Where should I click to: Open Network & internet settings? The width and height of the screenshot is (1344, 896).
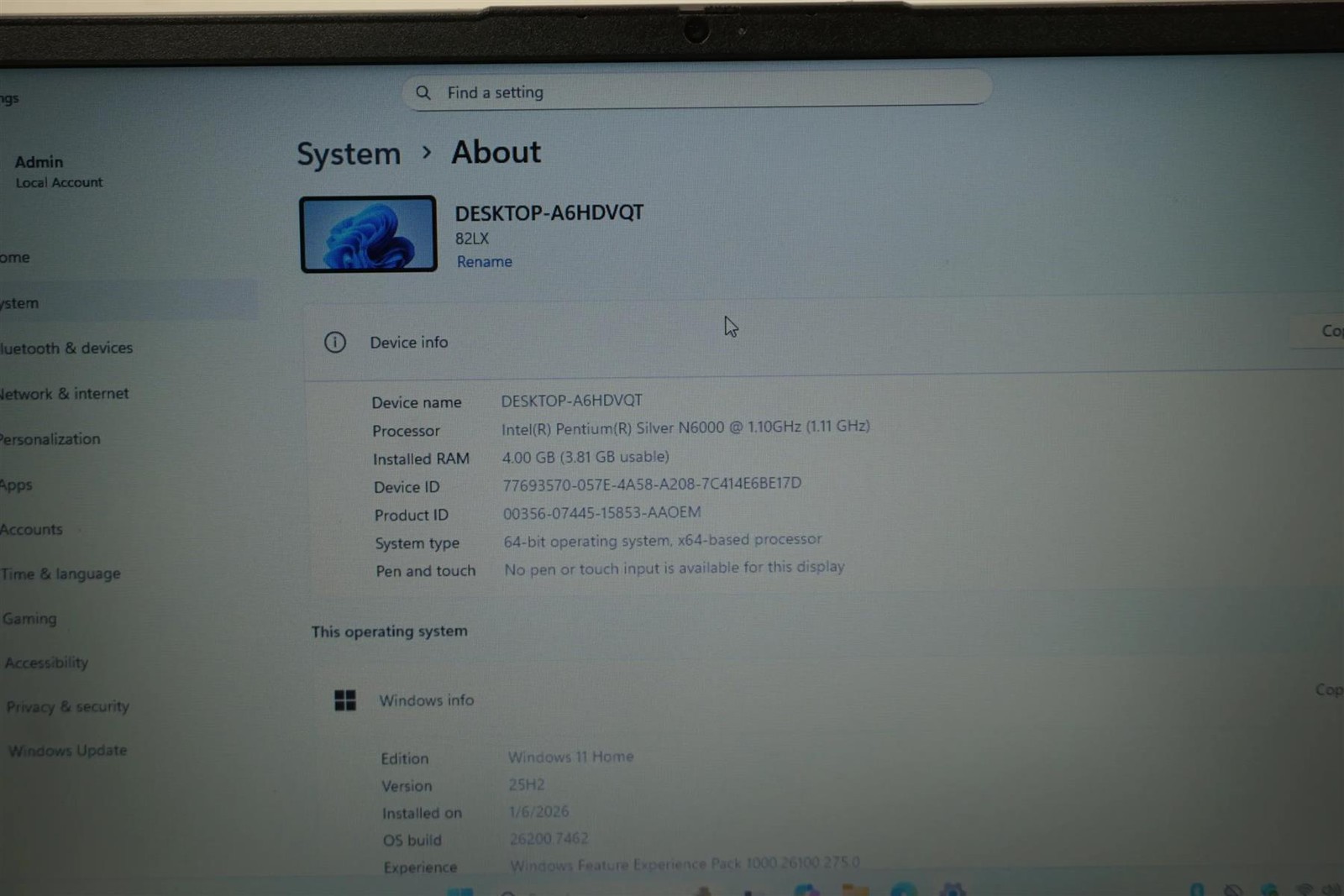pos(65,393)
